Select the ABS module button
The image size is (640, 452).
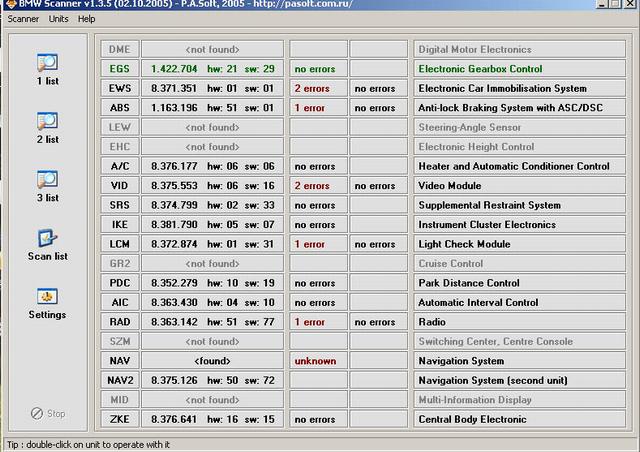(119, 108)
